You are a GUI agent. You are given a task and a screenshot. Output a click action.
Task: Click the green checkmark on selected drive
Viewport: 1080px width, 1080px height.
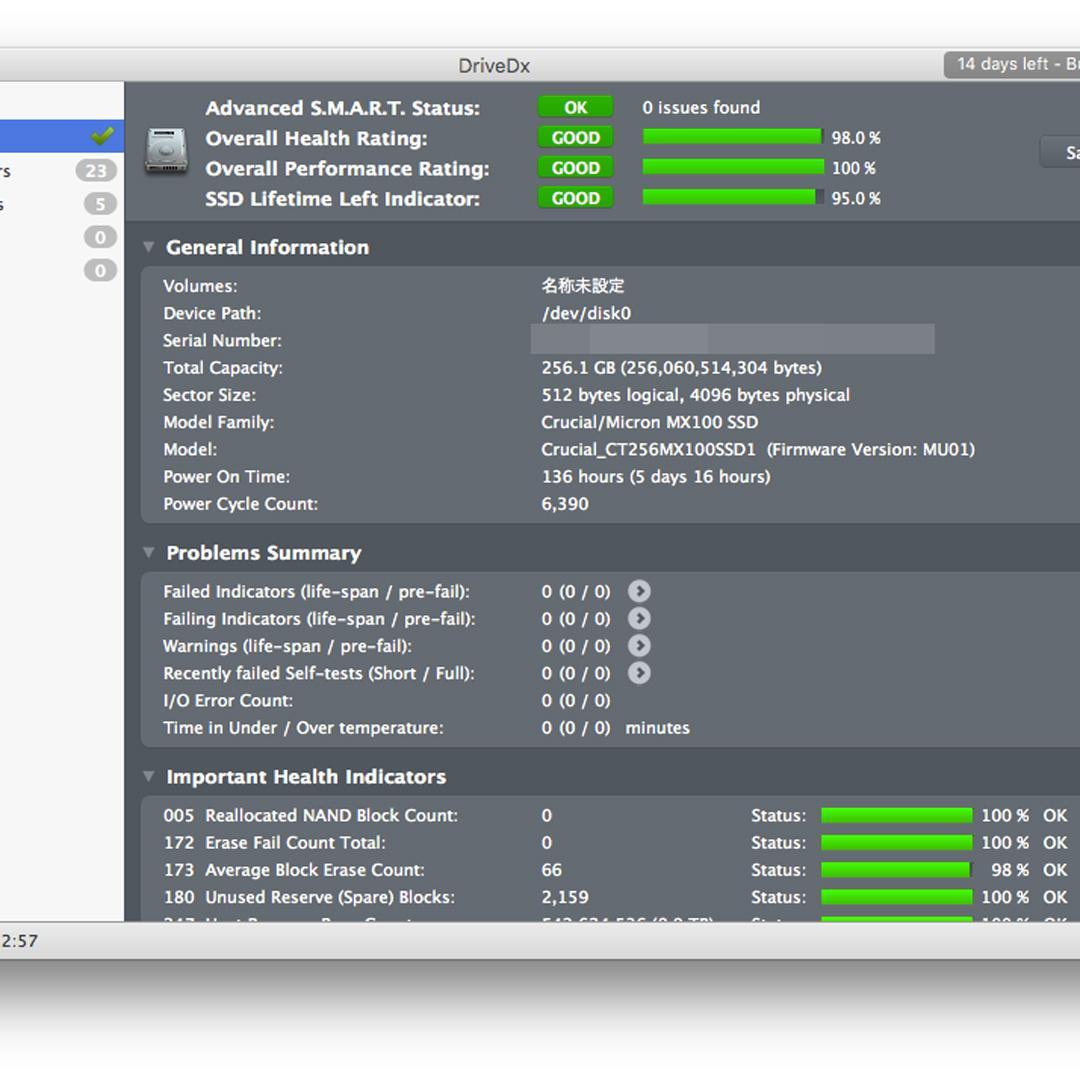pyautogui.click(x=103, y=135)
